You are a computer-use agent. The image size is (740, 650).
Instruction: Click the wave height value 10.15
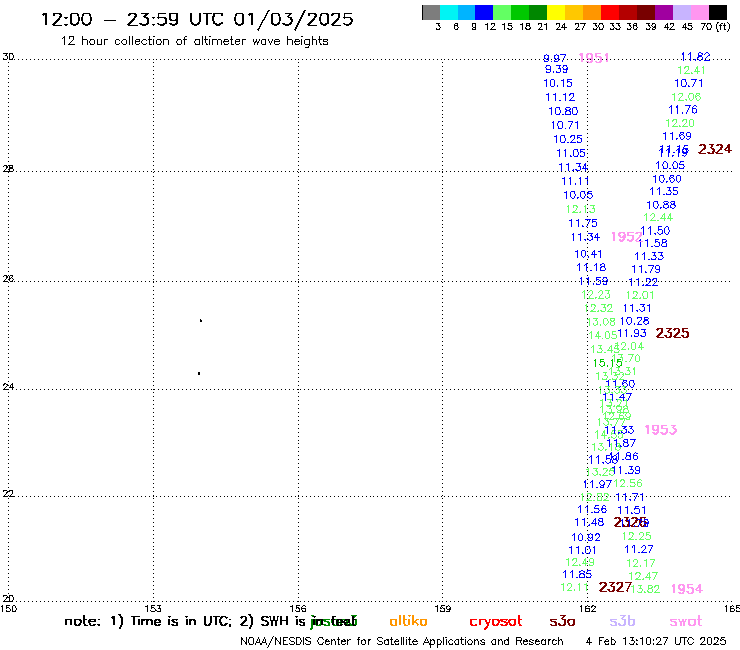tap(558, 83)
